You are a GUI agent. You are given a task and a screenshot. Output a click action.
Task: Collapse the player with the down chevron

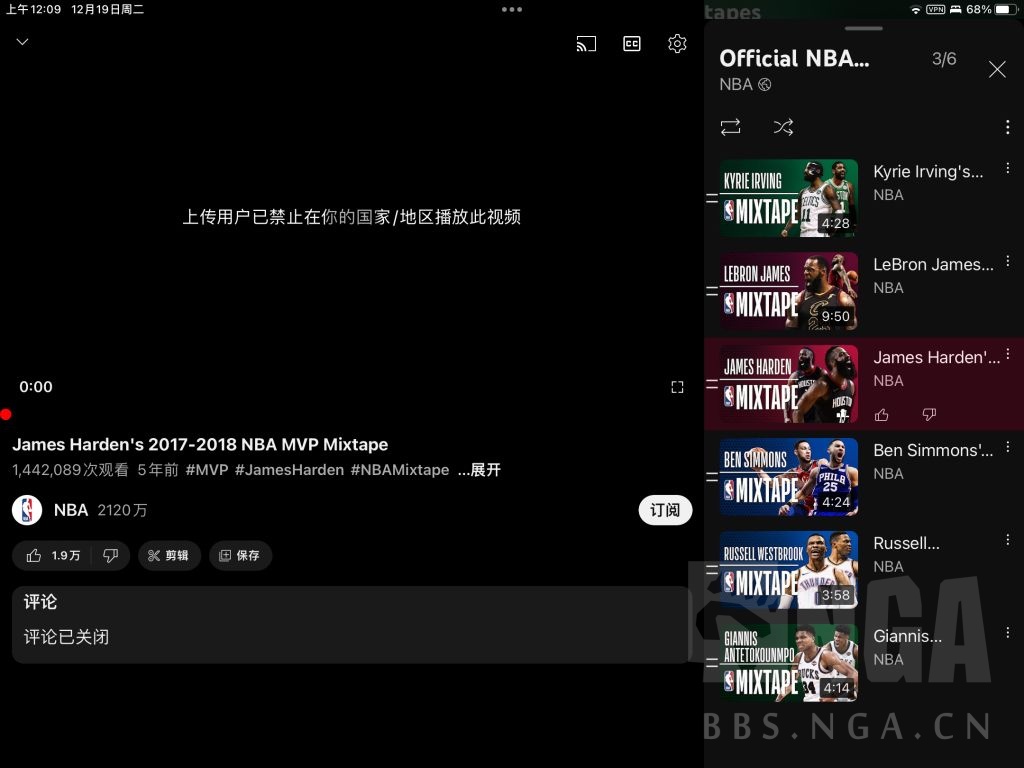pyautogui.click(x=22, y=42)
